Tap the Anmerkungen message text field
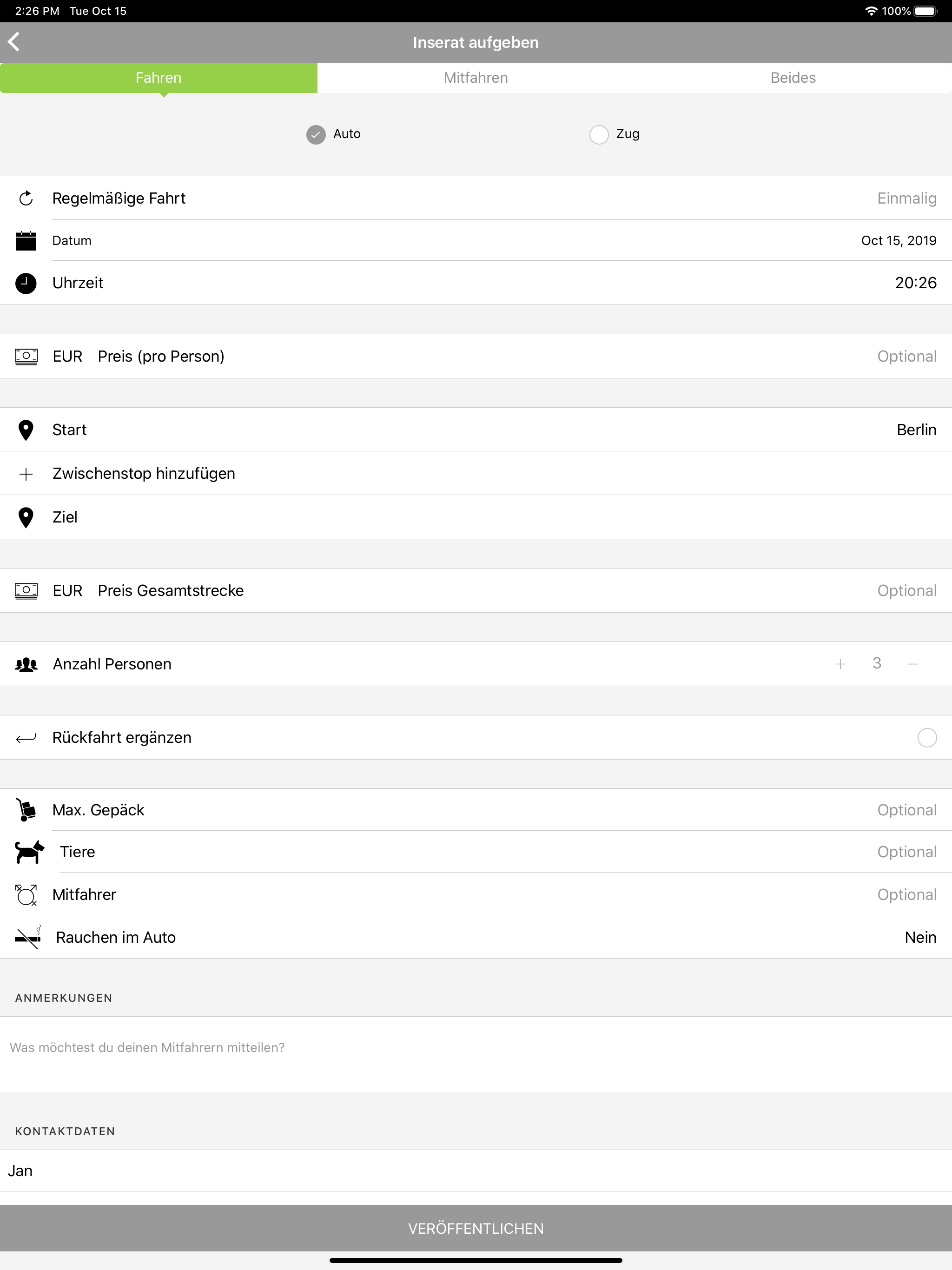The image size is (952, 1270). tap(476, 1053)
